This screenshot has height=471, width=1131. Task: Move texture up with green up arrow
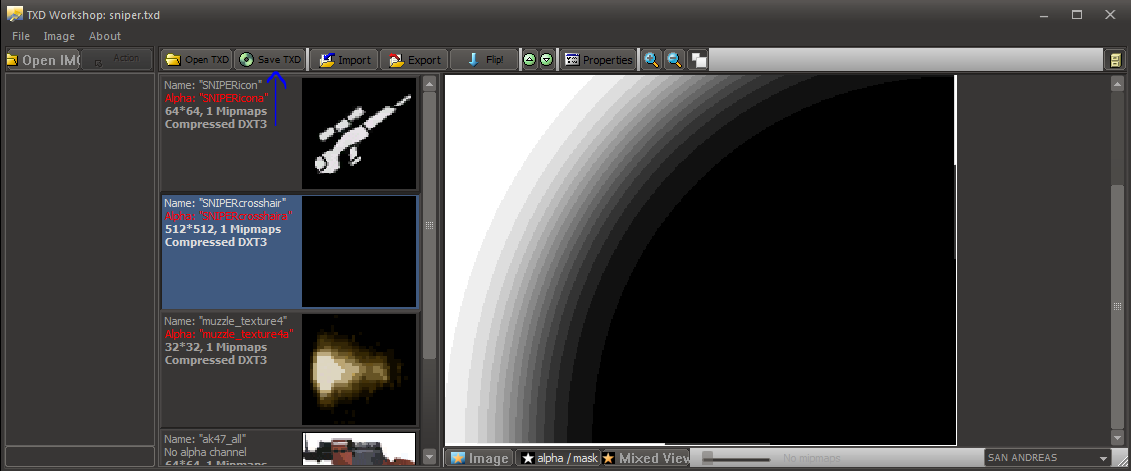[529, 60]
